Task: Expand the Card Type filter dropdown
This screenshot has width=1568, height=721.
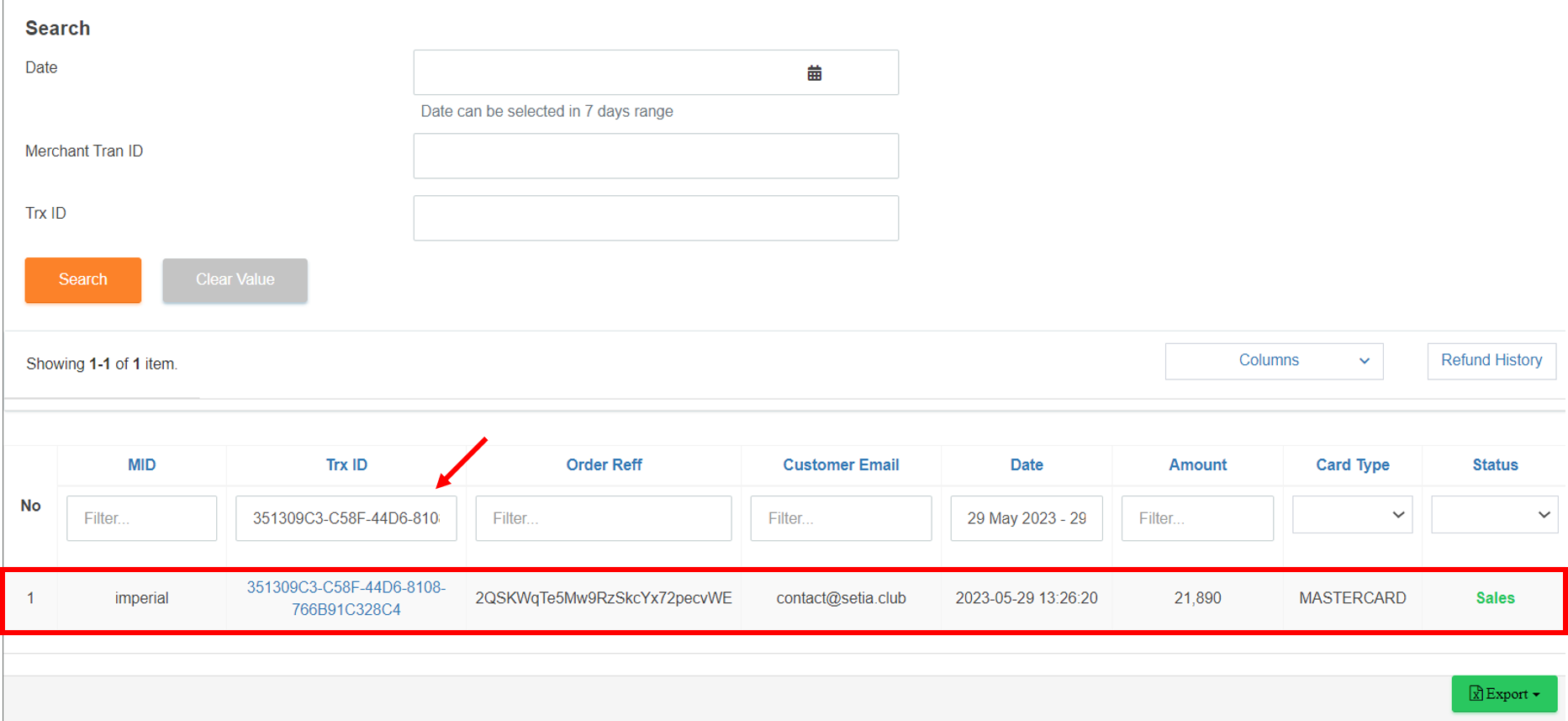Action: (1352, 515)
